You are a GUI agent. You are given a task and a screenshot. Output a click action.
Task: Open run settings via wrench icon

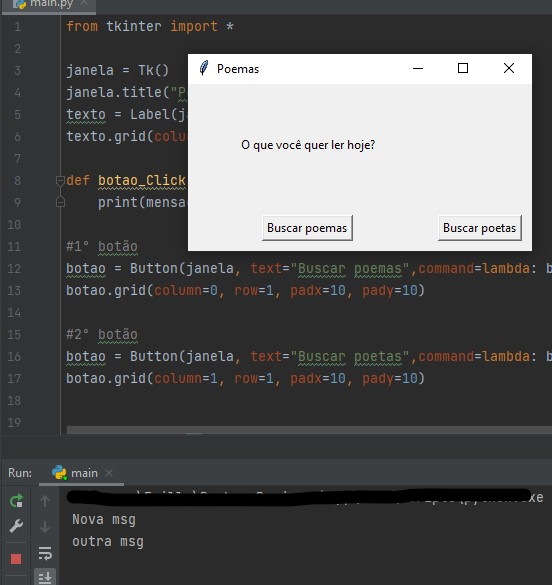pos(16,526)
